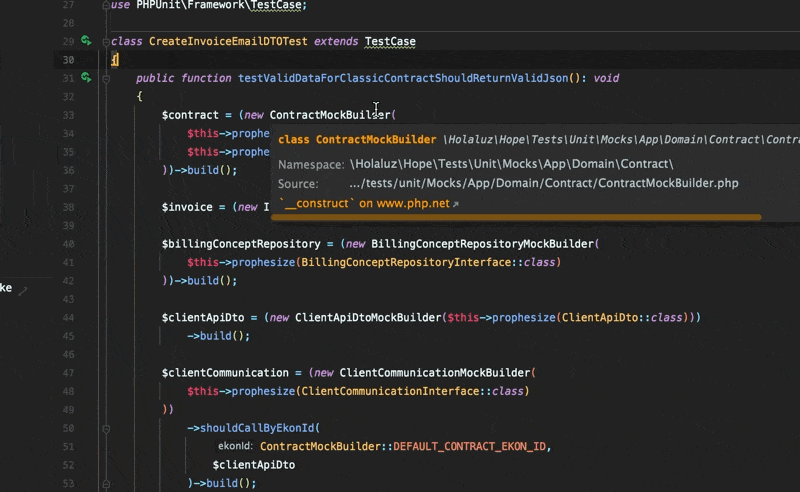The width and height of the screenshot is (800, 492).
Task: Click line number 30 in the gutter
Action: pyautogui.click(x=68, y=60)
